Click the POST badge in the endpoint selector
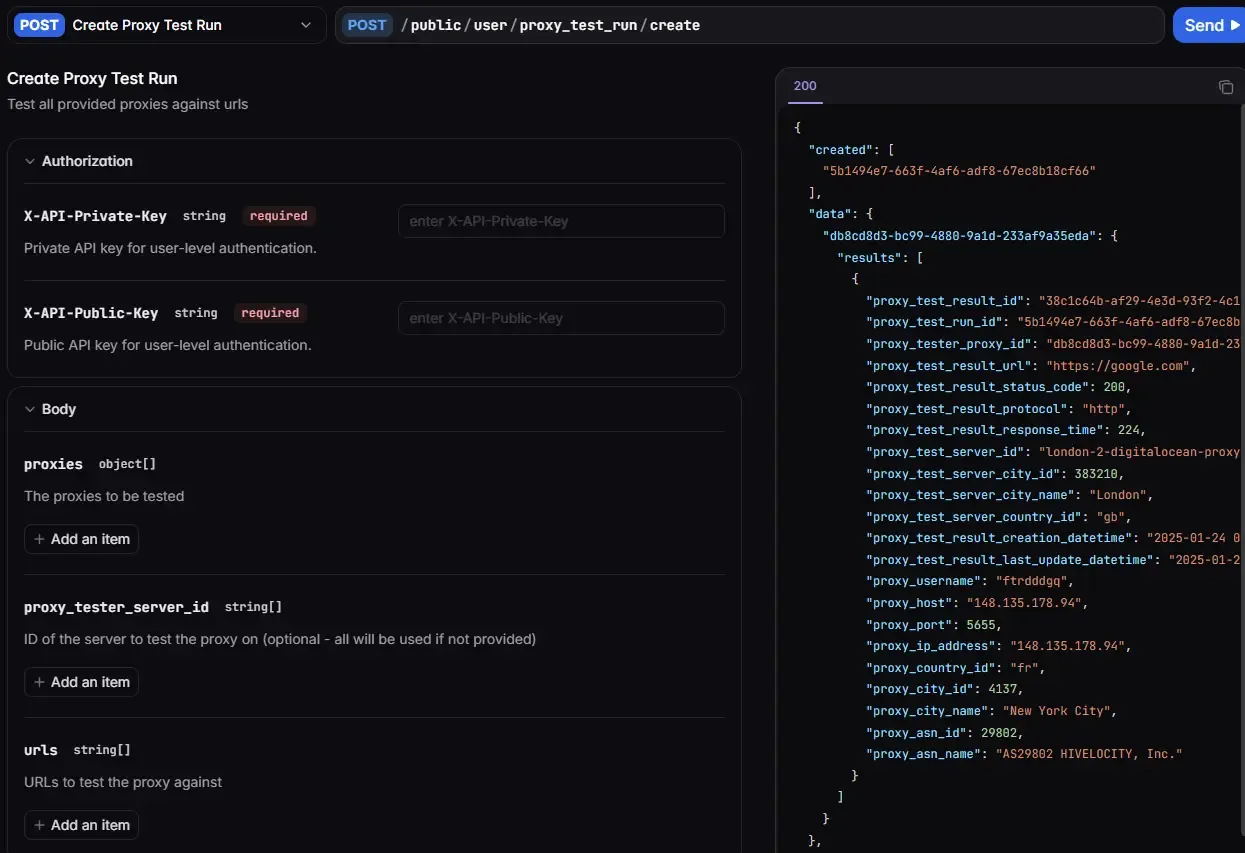 39,25
